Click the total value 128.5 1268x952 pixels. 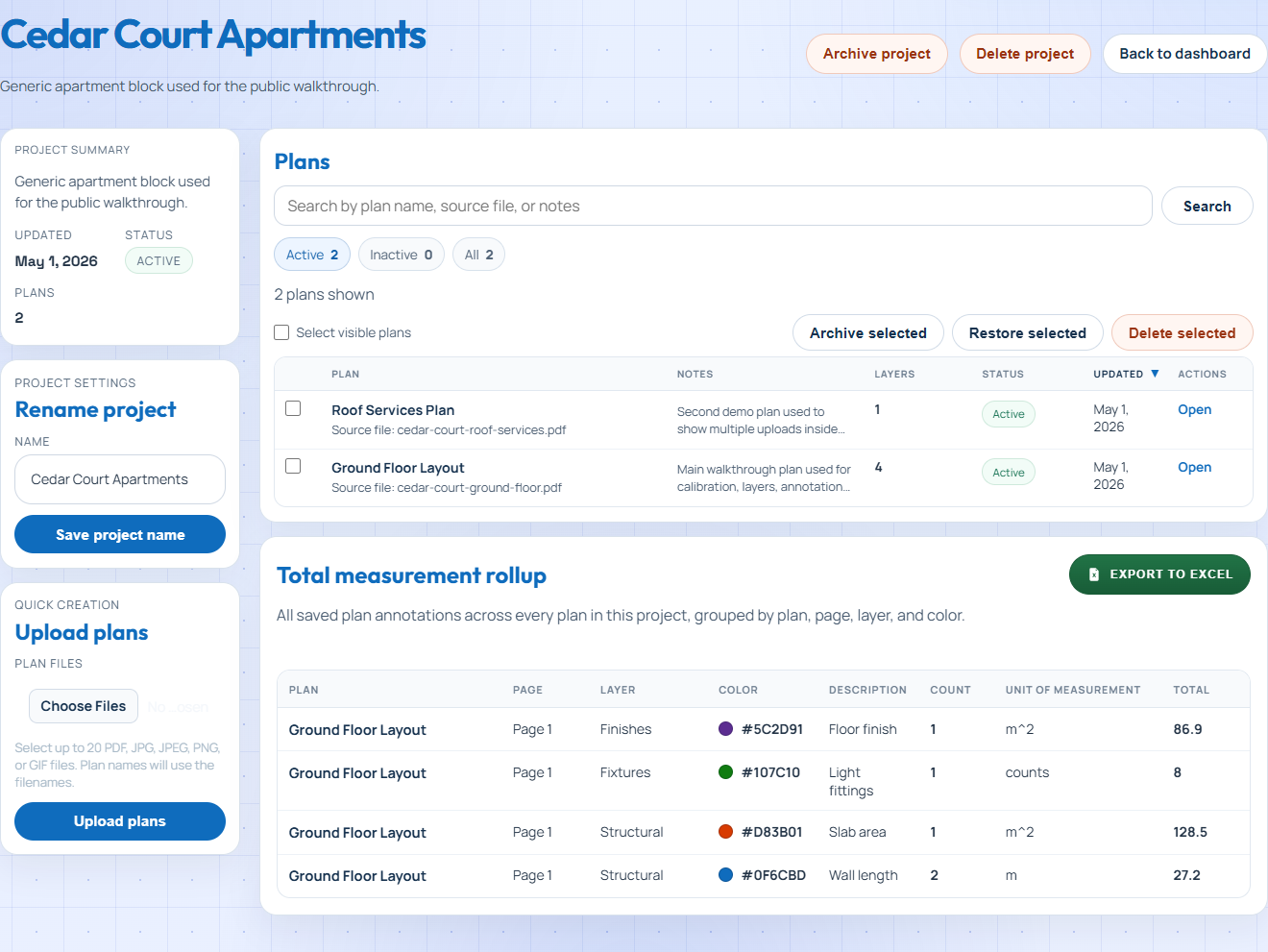coord(1190,832)
